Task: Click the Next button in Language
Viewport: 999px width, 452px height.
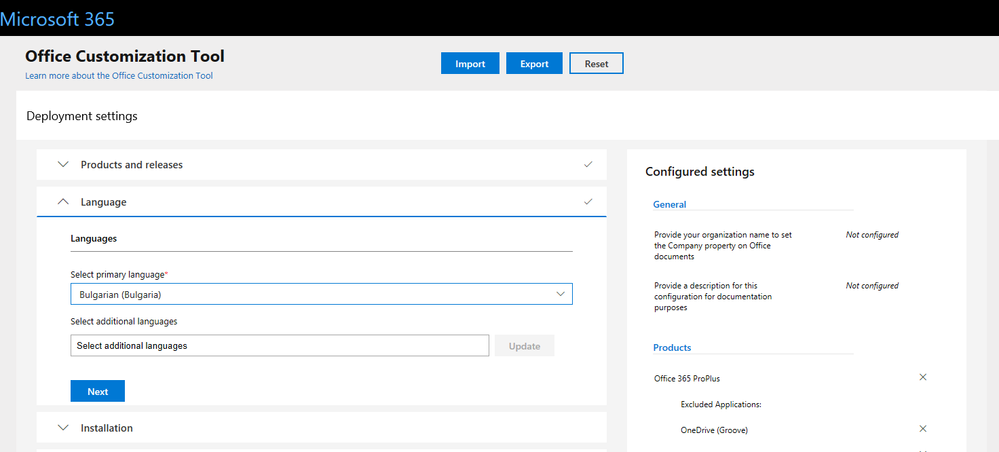Action: click(x=97, y=391)
